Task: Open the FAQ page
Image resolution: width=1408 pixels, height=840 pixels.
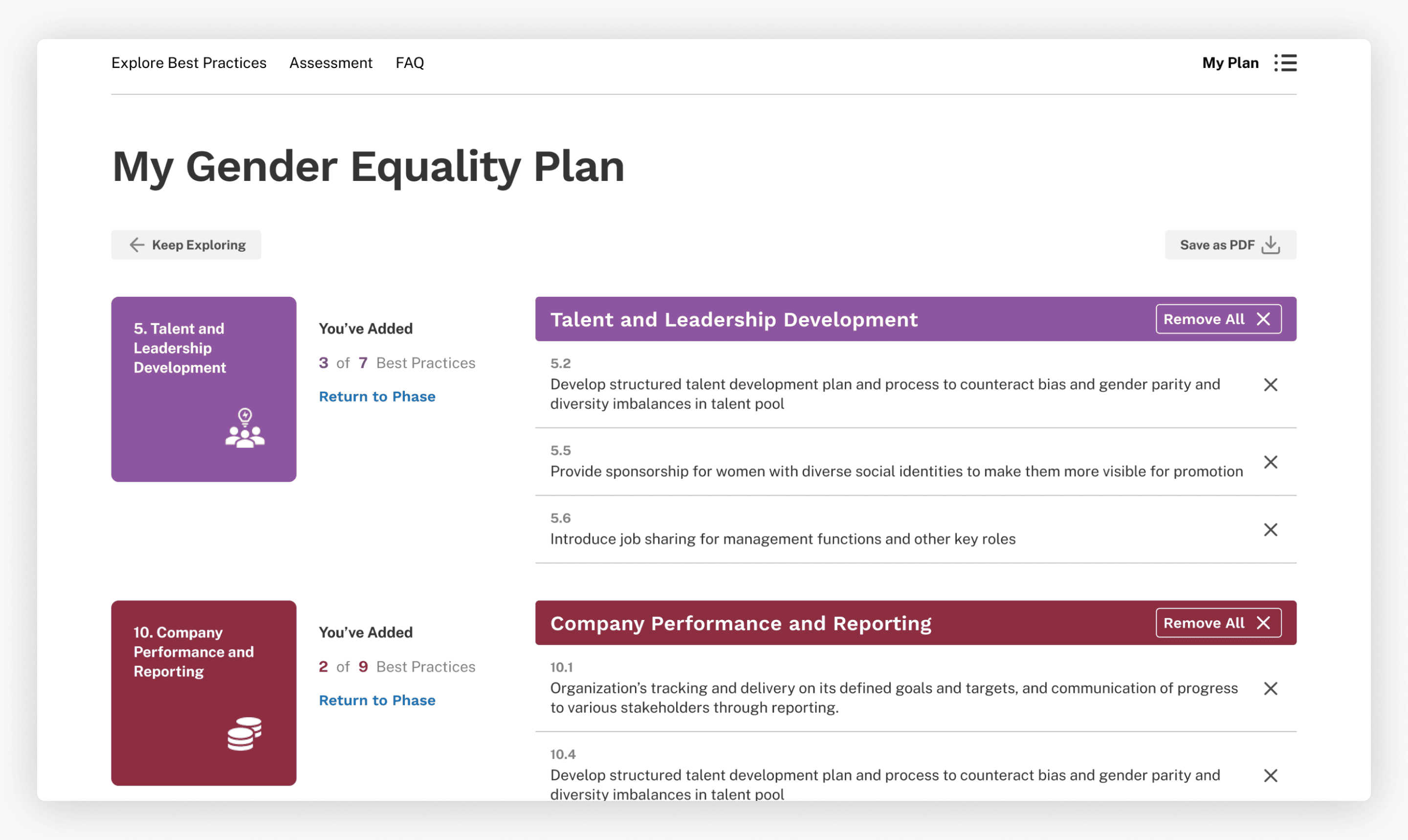Action: (409, 63)
